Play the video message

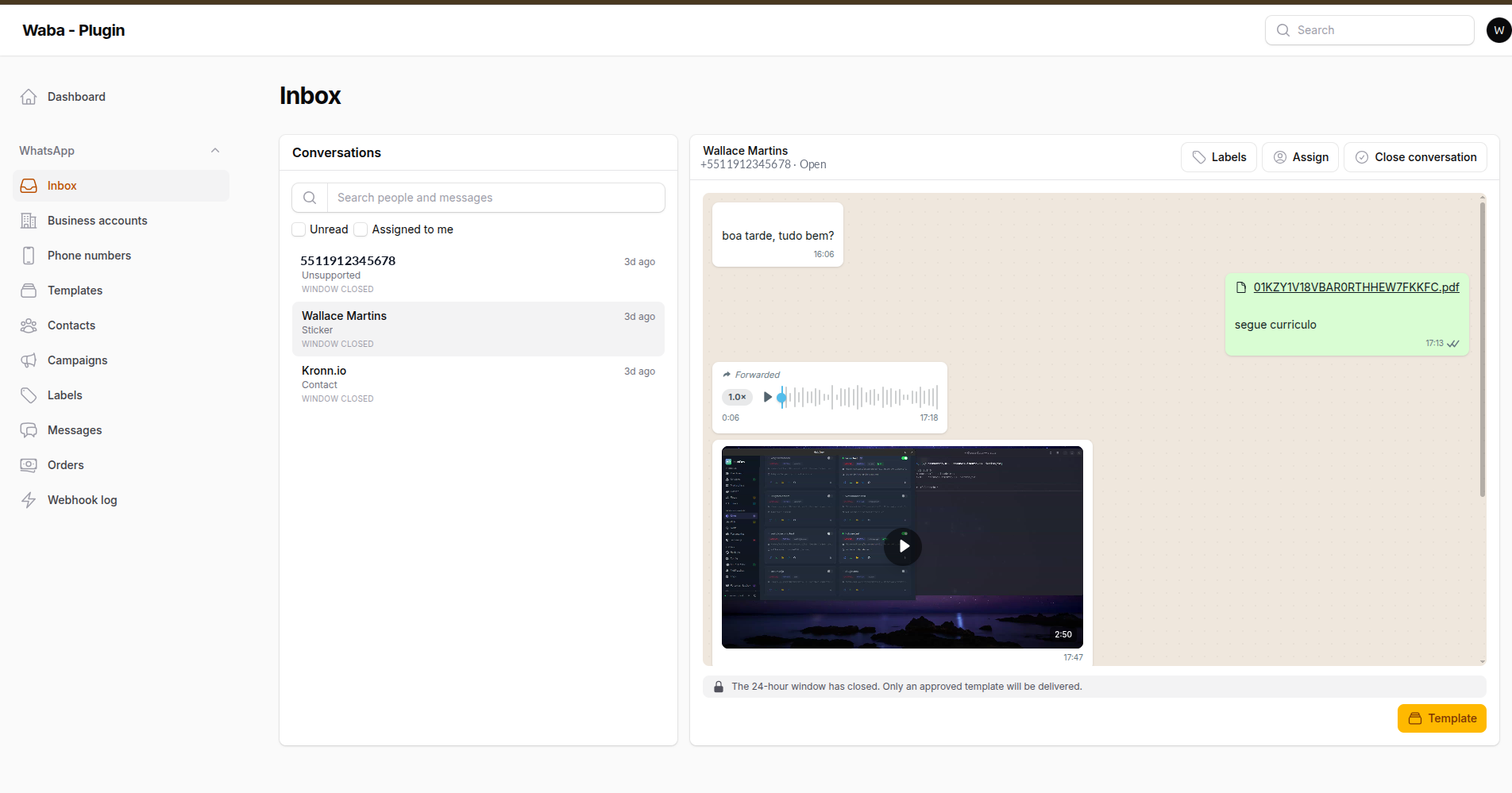pos(903,546)
